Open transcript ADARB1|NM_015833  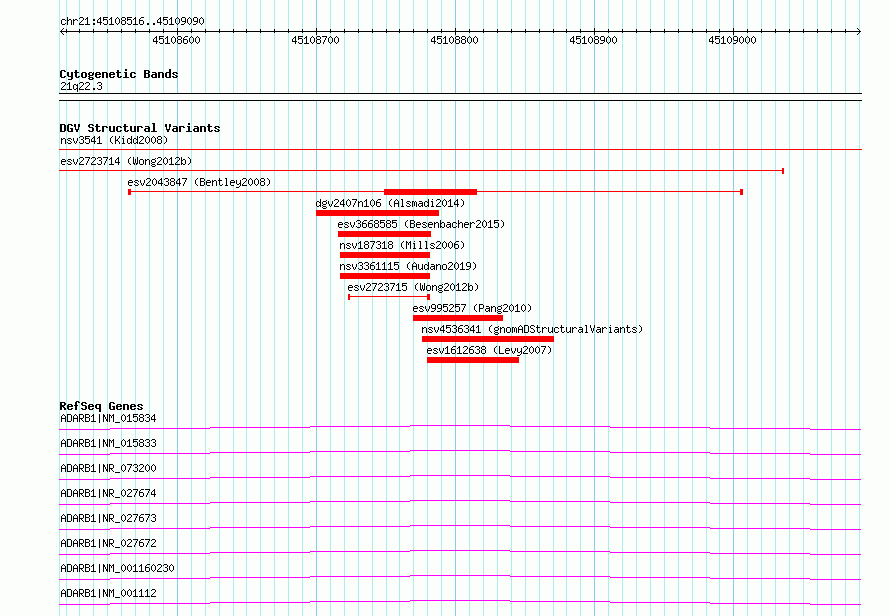click(x=108, y=443)
